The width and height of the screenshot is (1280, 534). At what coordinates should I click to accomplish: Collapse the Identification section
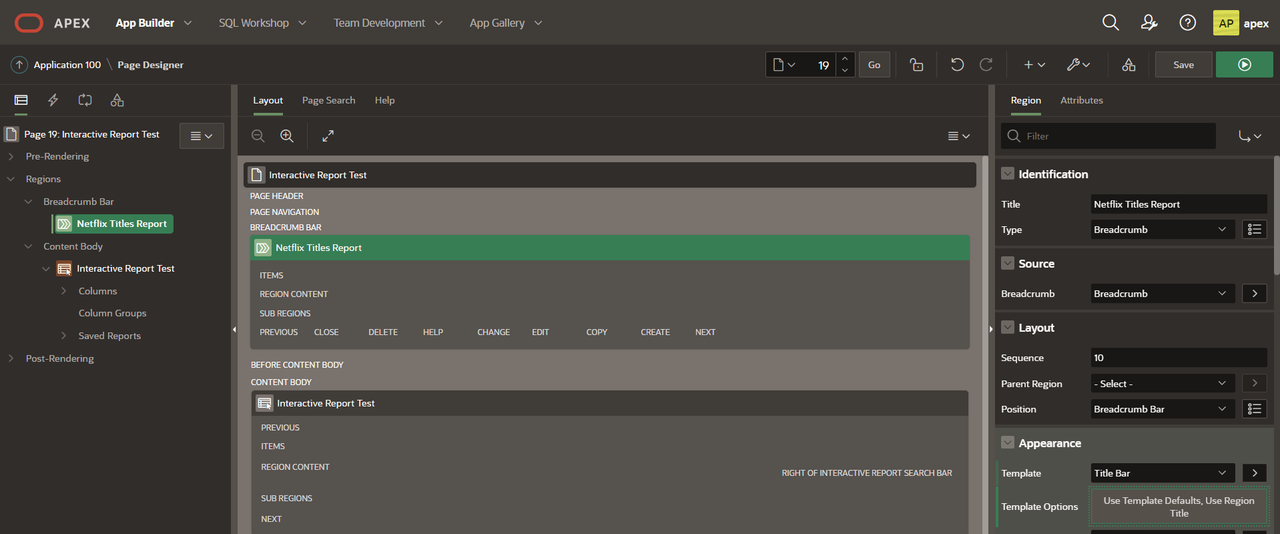(1007, 174)
